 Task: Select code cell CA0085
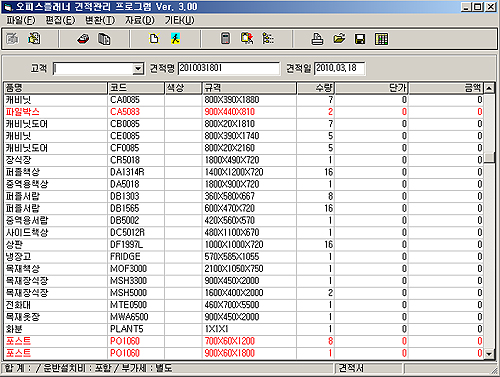[x=125, y=100]
